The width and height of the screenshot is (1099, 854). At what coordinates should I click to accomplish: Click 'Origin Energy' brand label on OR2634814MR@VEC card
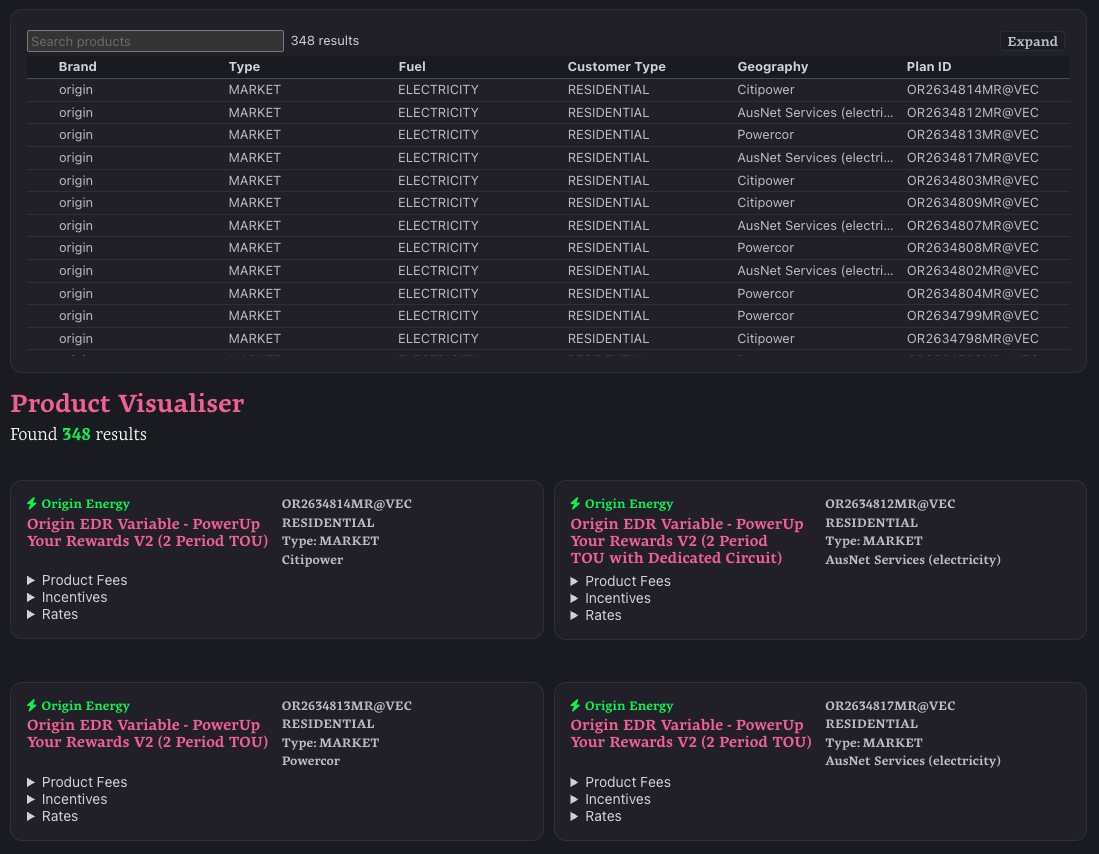(86, 503)
